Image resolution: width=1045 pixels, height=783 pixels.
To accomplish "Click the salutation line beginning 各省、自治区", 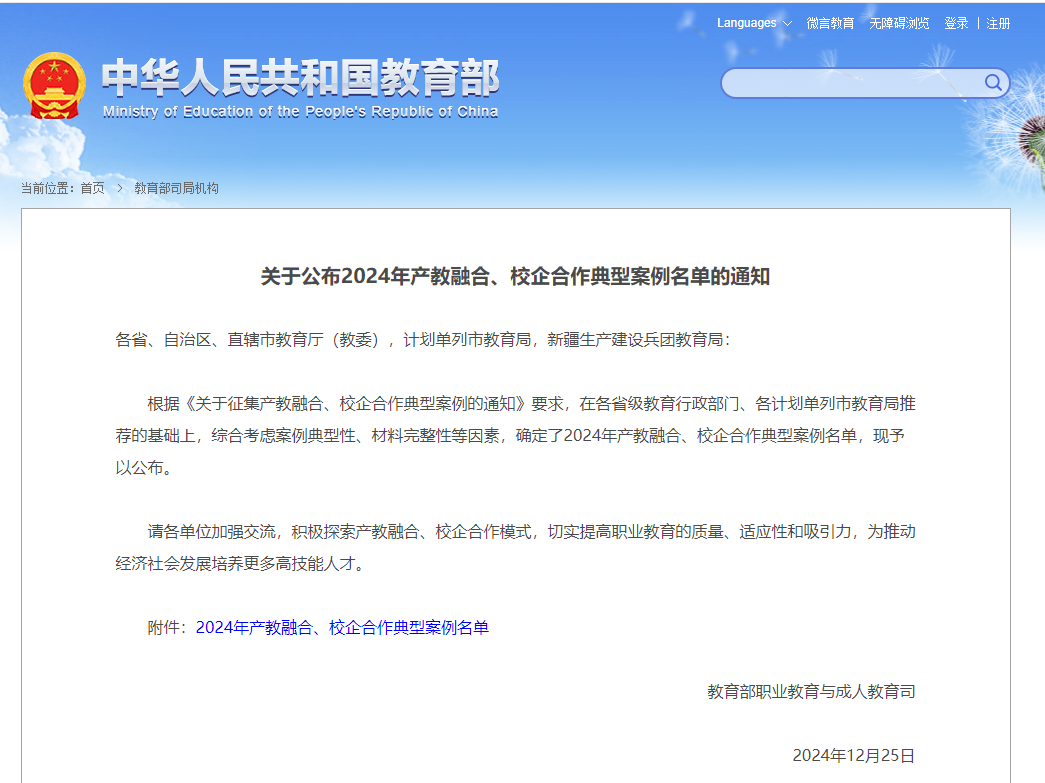I will pos(423,340).
